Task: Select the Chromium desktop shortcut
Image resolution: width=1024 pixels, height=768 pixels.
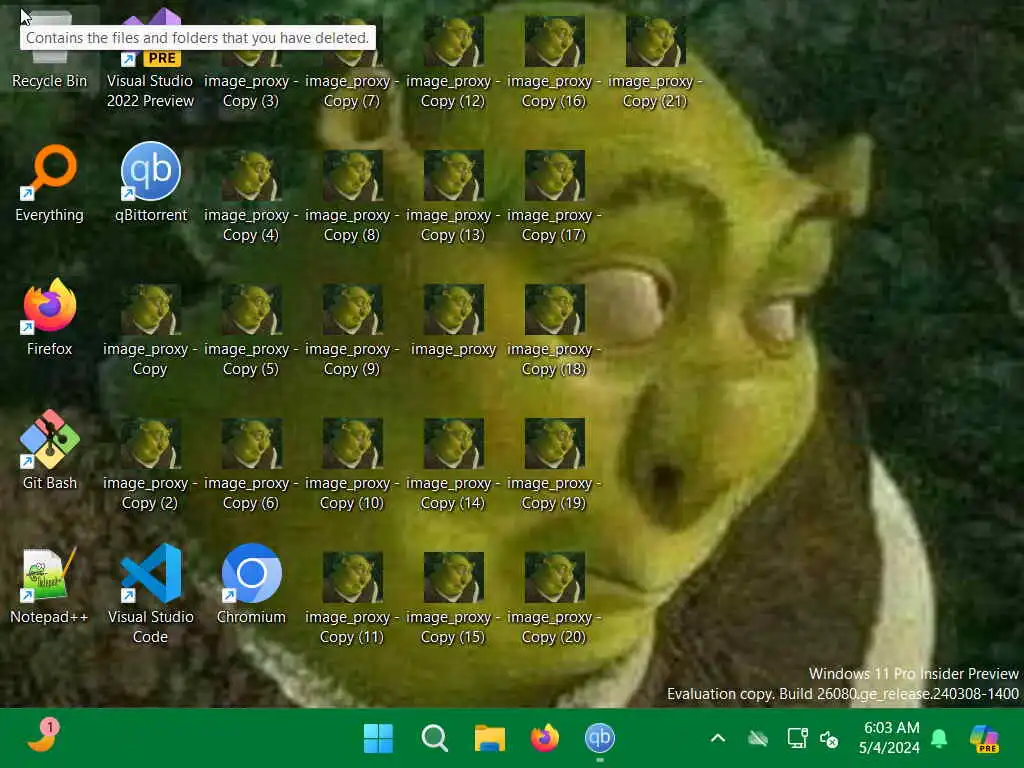Action: point(251,586)
